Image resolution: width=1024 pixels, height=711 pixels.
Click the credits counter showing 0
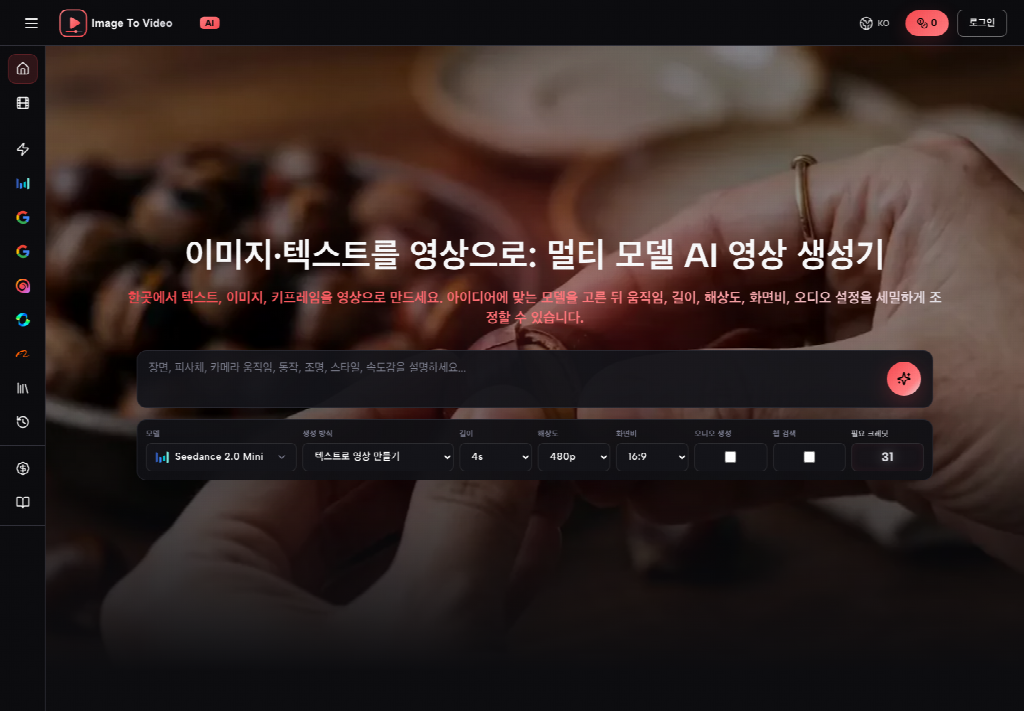[927, 23]
